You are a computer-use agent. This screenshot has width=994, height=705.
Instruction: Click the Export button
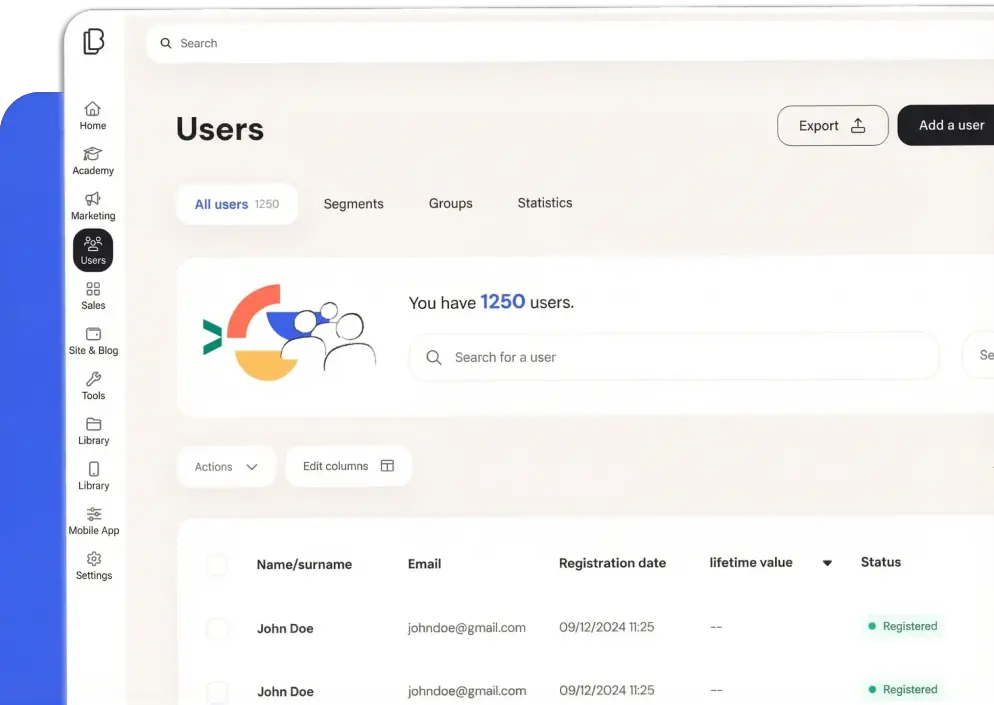[832, 125]
